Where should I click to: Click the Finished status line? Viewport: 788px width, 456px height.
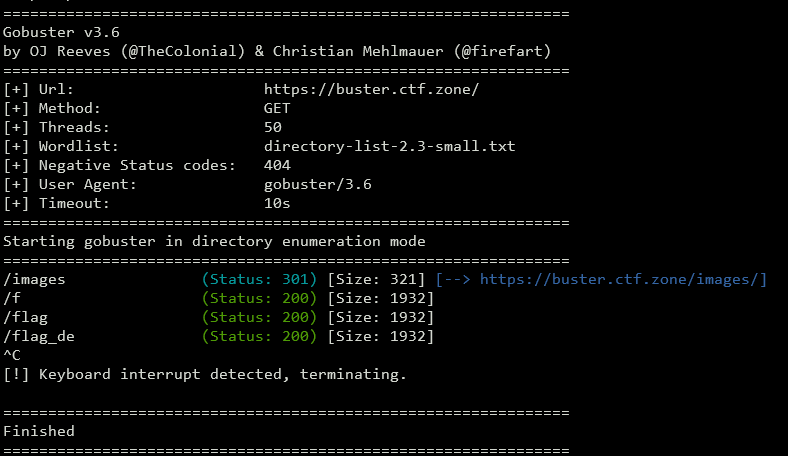[x=39, y=432]
